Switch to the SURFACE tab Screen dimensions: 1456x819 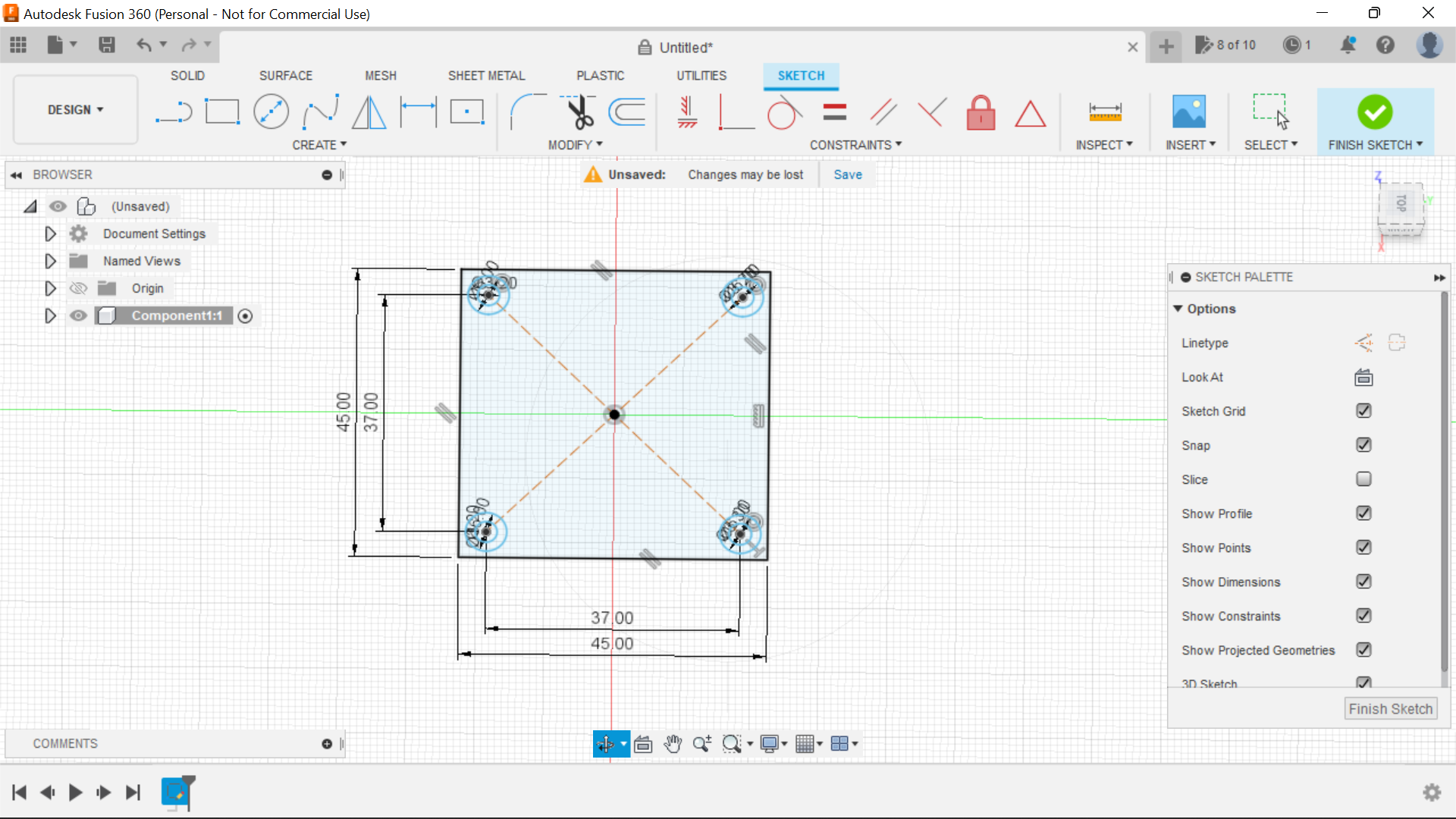286,76
